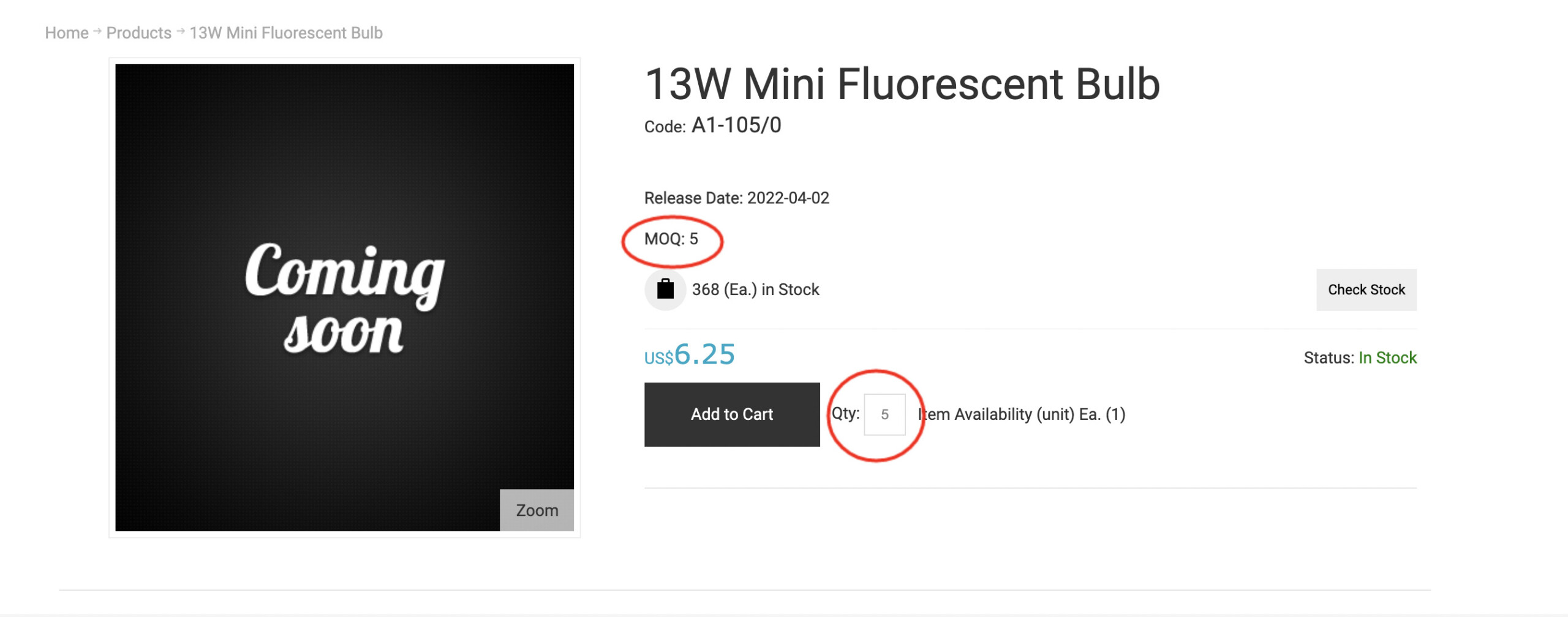1568x617 pixels.
Task: Click the 13W Mini Fluorescent Bulb heading
Action: (x=902, y=84)
